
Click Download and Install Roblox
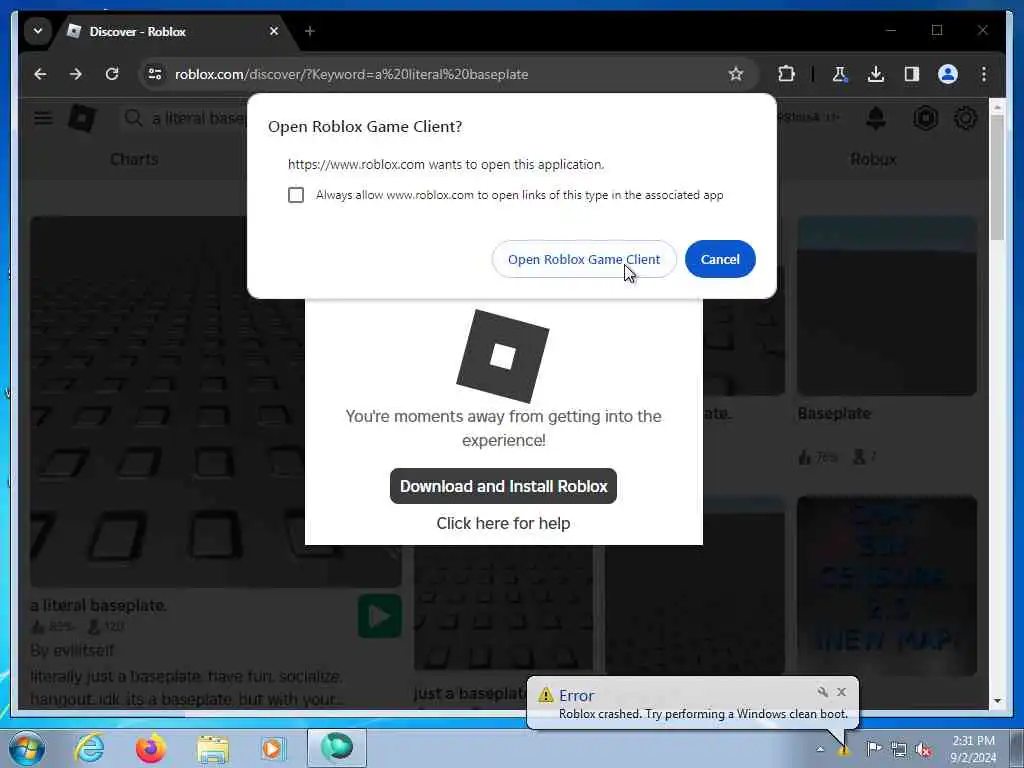504,486
